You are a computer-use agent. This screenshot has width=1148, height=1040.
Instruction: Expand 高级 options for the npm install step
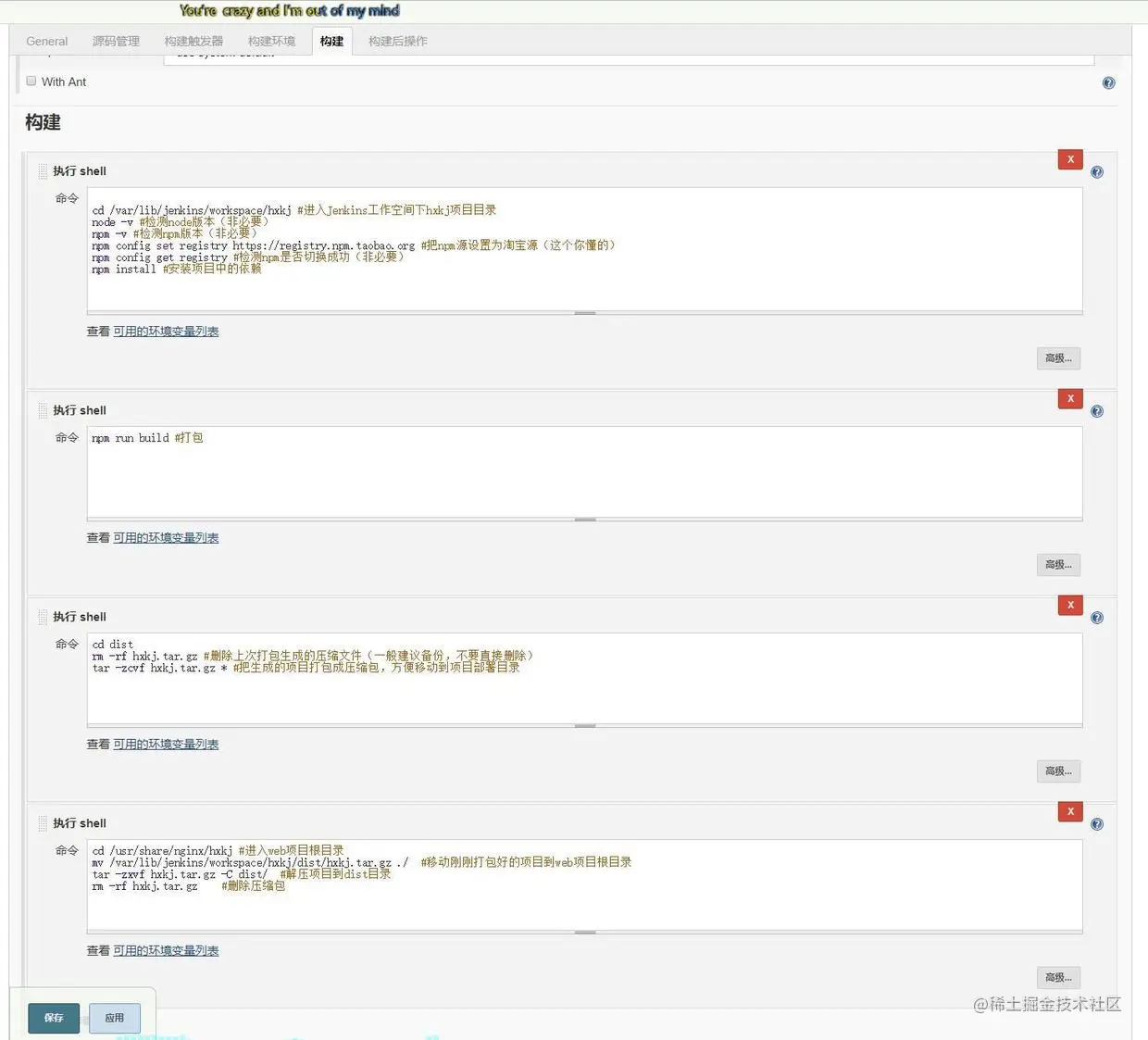point(1058,358)
